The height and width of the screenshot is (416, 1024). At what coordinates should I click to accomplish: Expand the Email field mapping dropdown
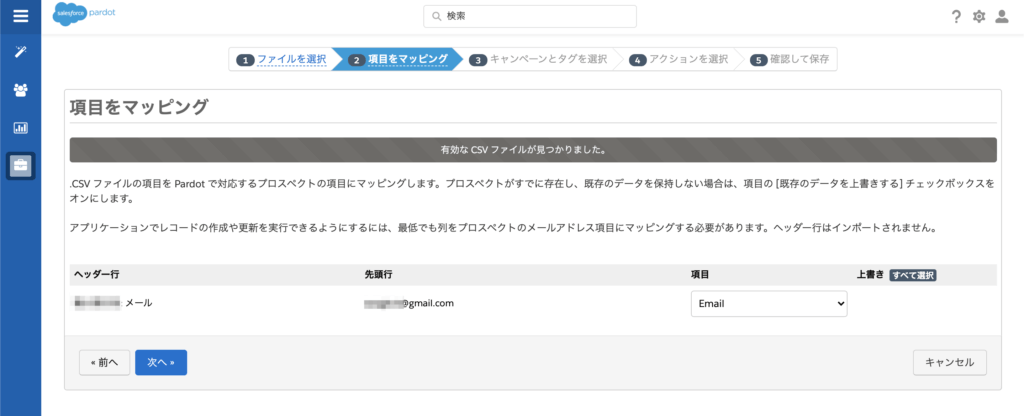click(x=768, y=303)
